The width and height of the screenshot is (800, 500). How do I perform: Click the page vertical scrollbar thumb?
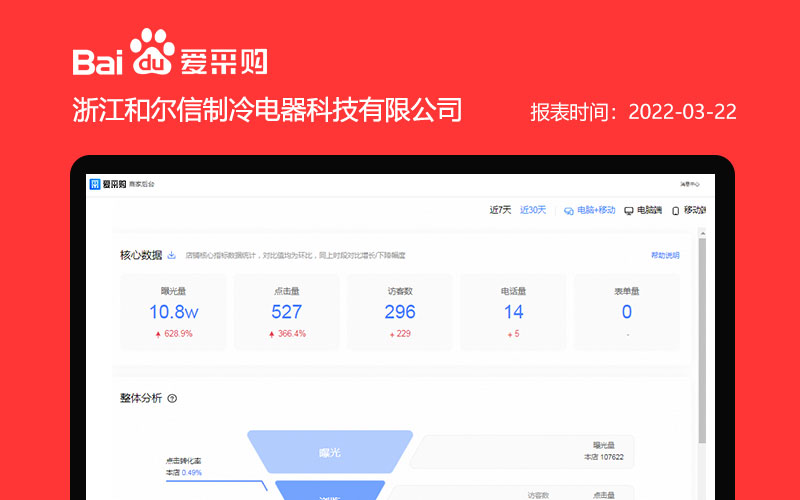(703, 340)
